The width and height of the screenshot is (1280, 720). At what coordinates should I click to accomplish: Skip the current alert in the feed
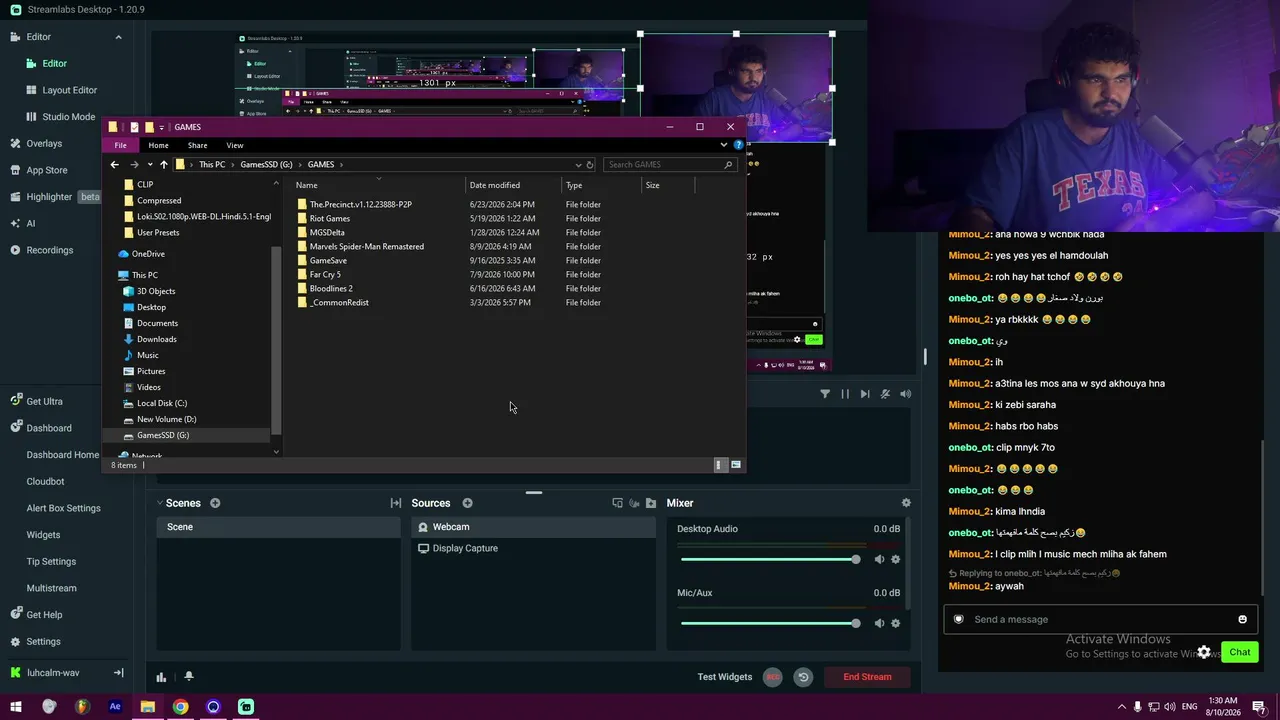click(865, 394)
